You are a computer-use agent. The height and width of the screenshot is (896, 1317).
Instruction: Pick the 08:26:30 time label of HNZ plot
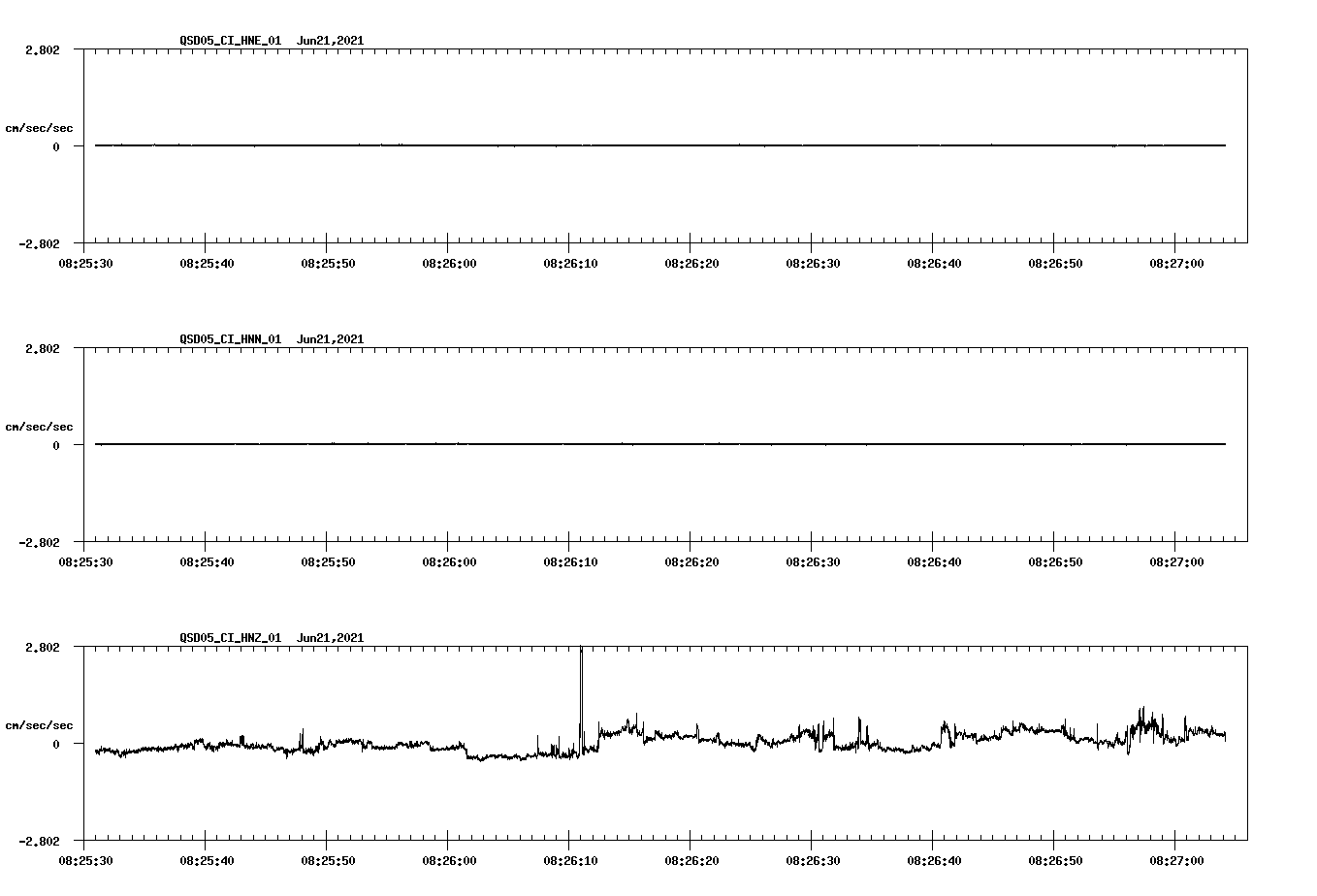coord(812,861)
